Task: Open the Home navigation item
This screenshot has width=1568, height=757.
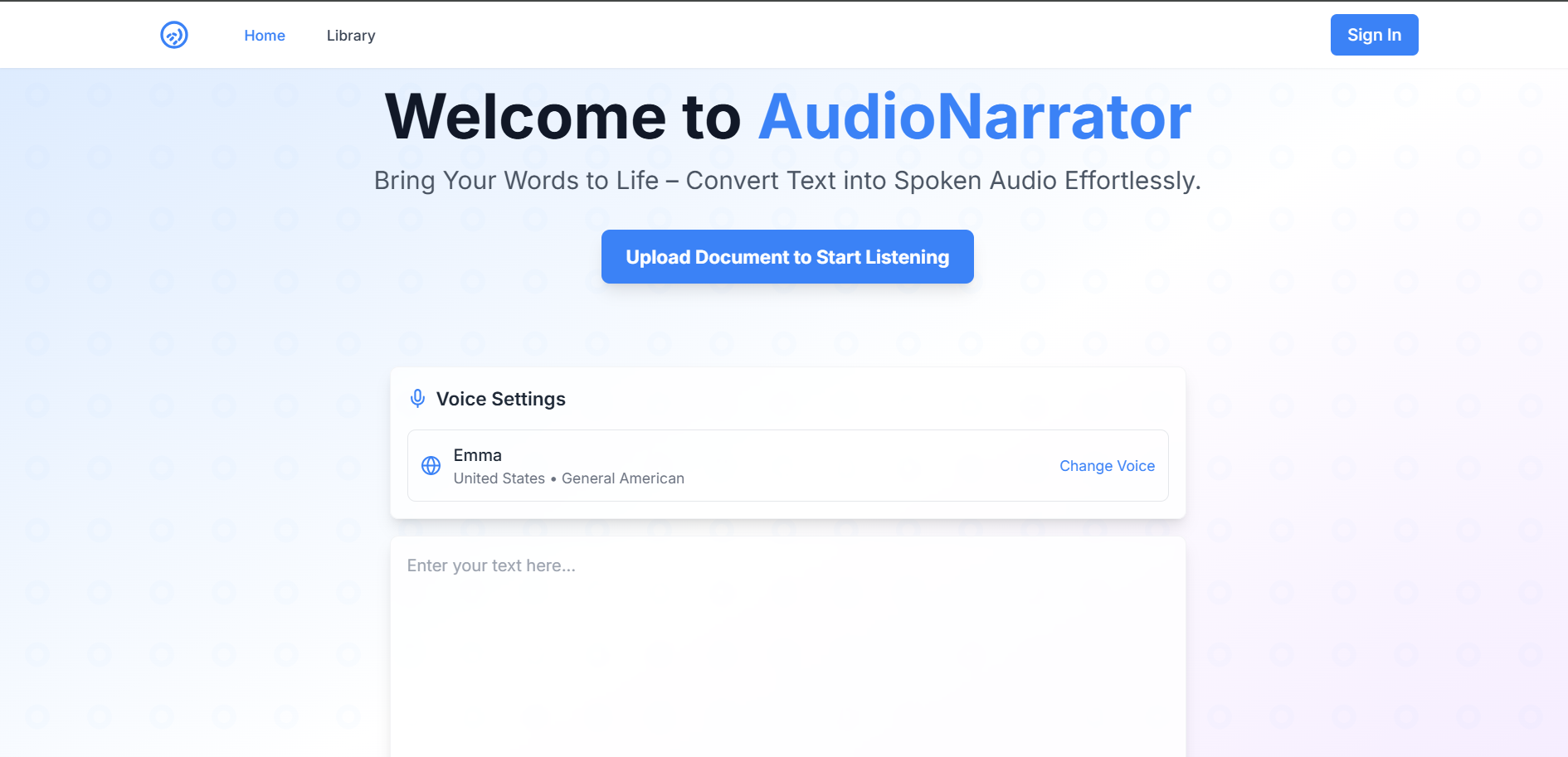Action: [x=264, y=35]
